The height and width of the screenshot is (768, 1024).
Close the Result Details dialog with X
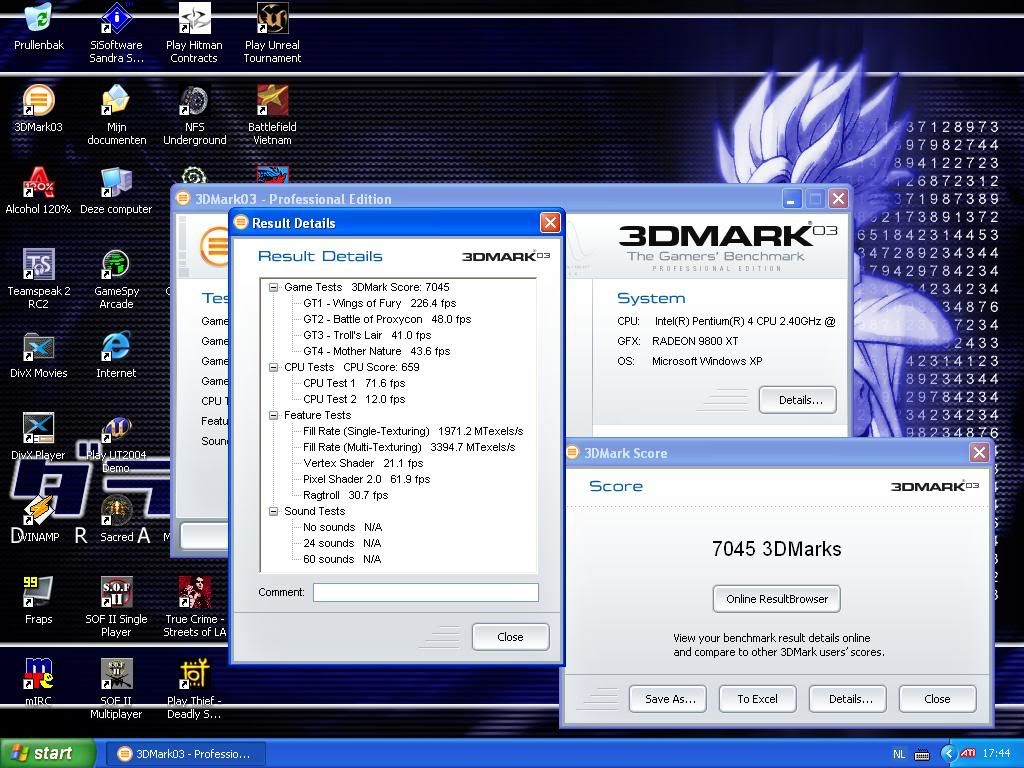tap(551, 223)
